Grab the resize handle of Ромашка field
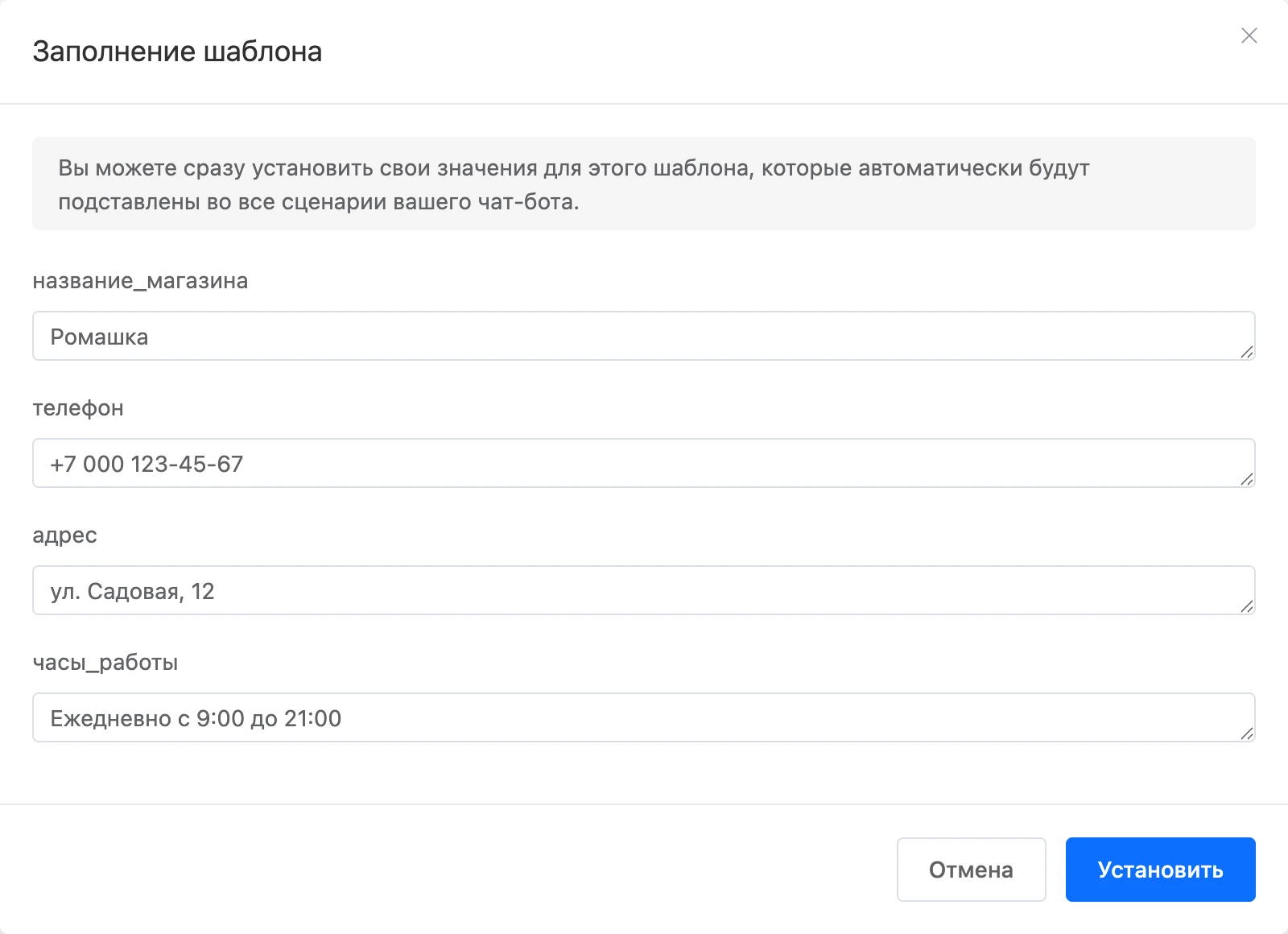The image size is (1288, 934). [x=1247, y=352]
